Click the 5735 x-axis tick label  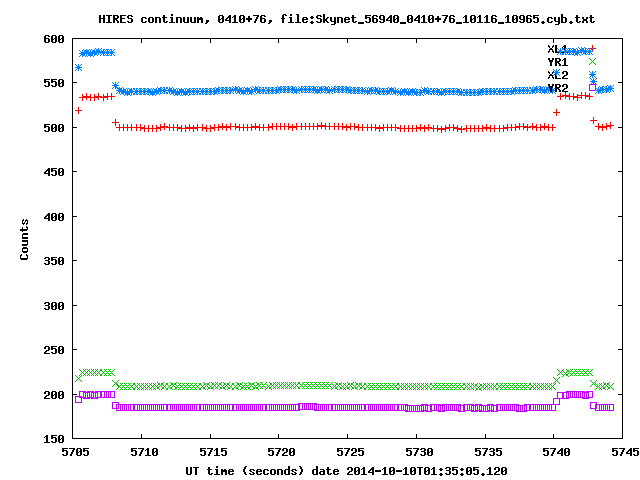coord(488,452)
